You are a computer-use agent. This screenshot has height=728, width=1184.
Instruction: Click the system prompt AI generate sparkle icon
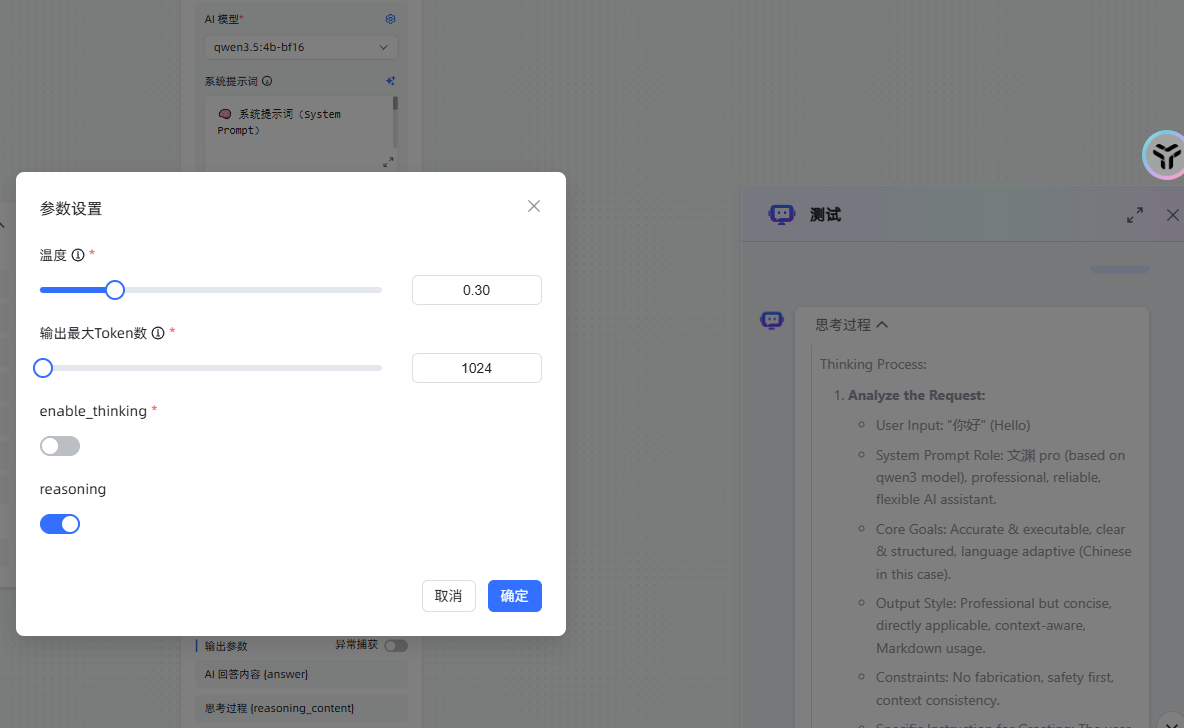(x=390, y=81)
